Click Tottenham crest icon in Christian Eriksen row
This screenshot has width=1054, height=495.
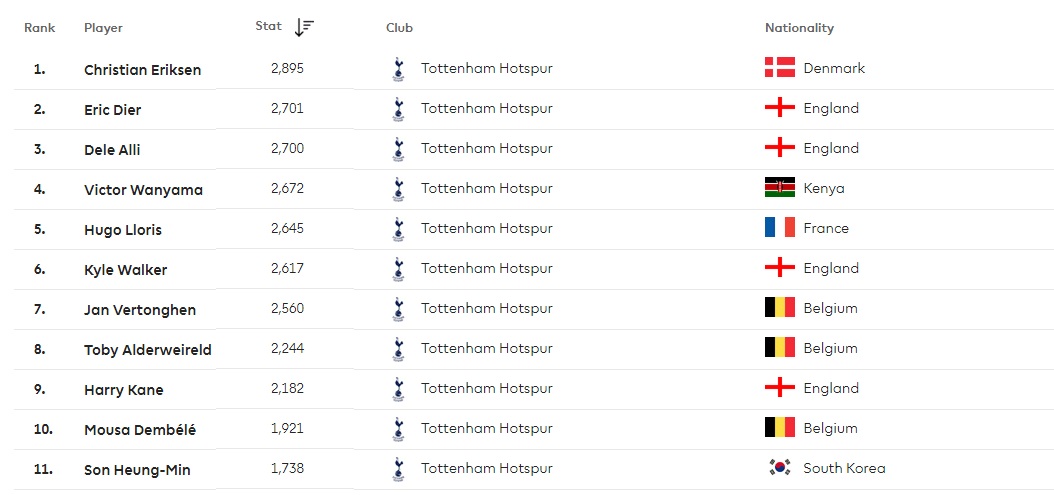click(398, 69)
